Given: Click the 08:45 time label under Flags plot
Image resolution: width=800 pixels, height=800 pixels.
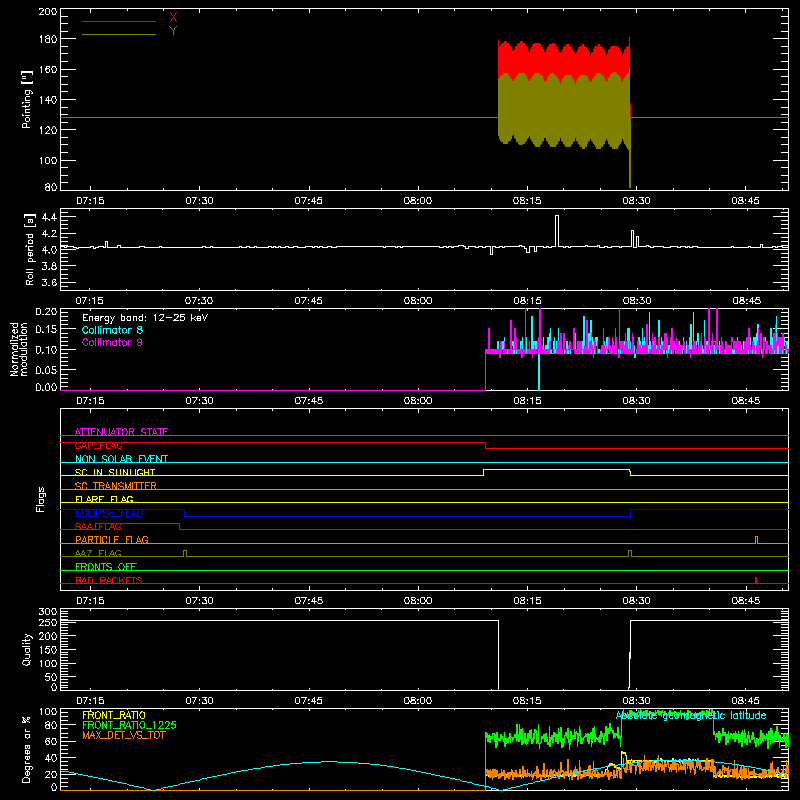Looking at the screenshot, I should pyautogui.click(x=745, y=601).
